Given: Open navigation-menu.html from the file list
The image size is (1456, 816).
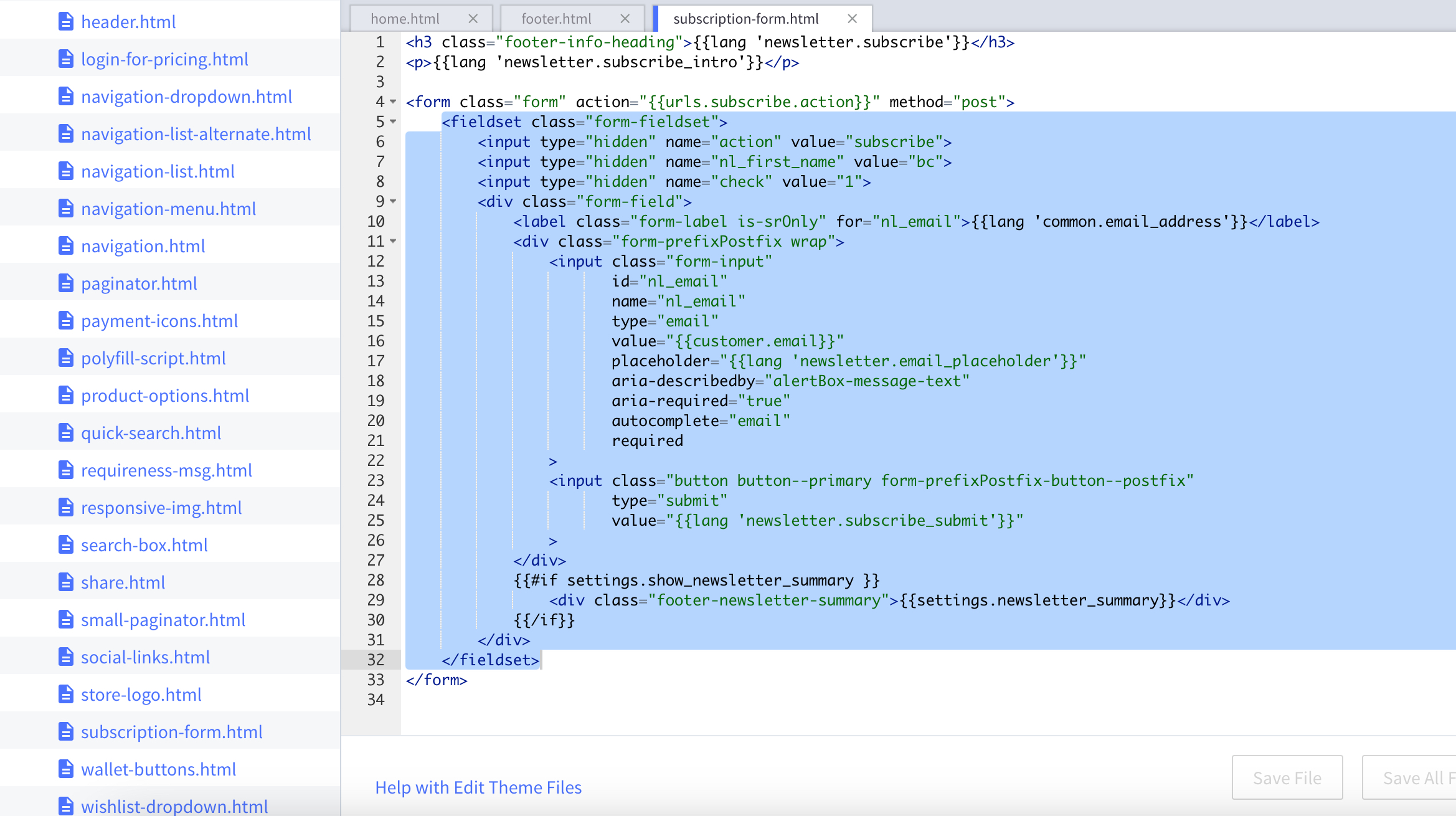Looking at the screenshot, I should [x=168, y=209].
